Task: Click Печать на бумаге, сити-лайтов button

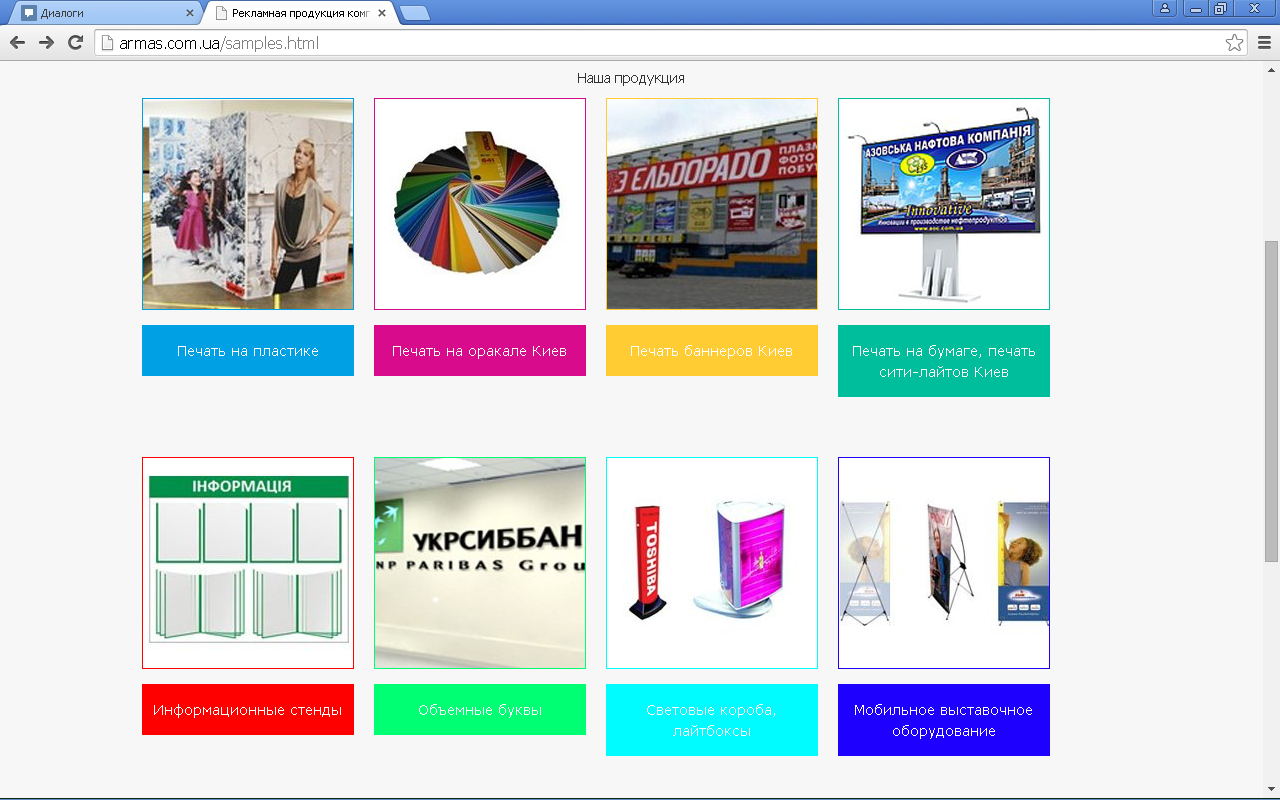Action: click(944, 361)
